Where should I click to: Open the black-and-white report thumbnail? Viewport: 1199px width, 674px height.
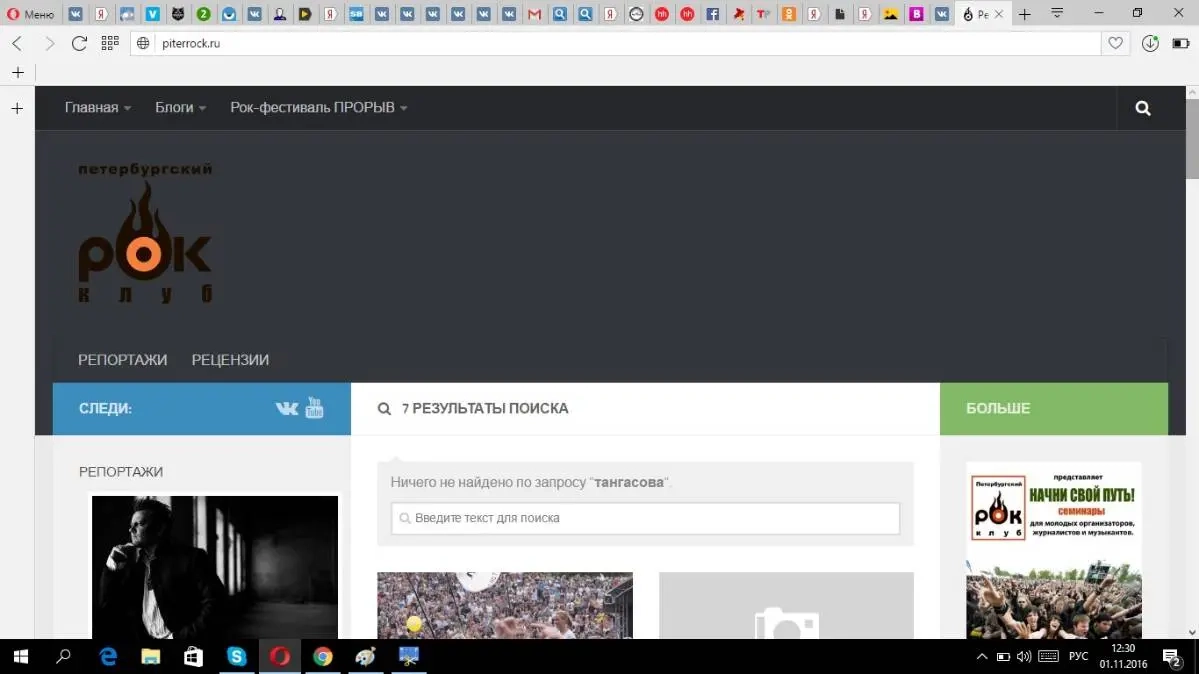215,567
